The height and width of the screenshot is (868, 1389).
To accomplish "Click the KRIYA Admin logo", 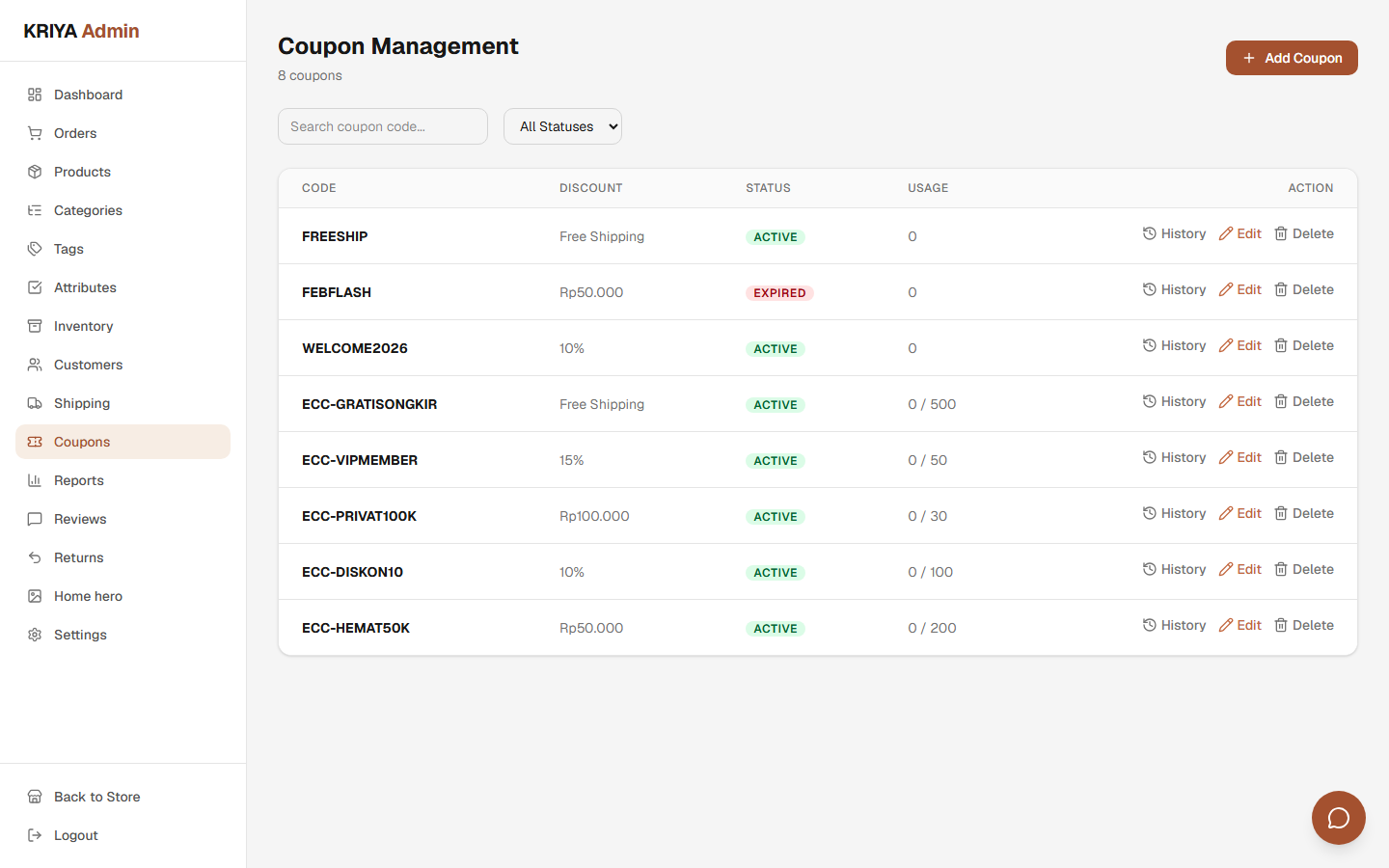I will 81,31.
